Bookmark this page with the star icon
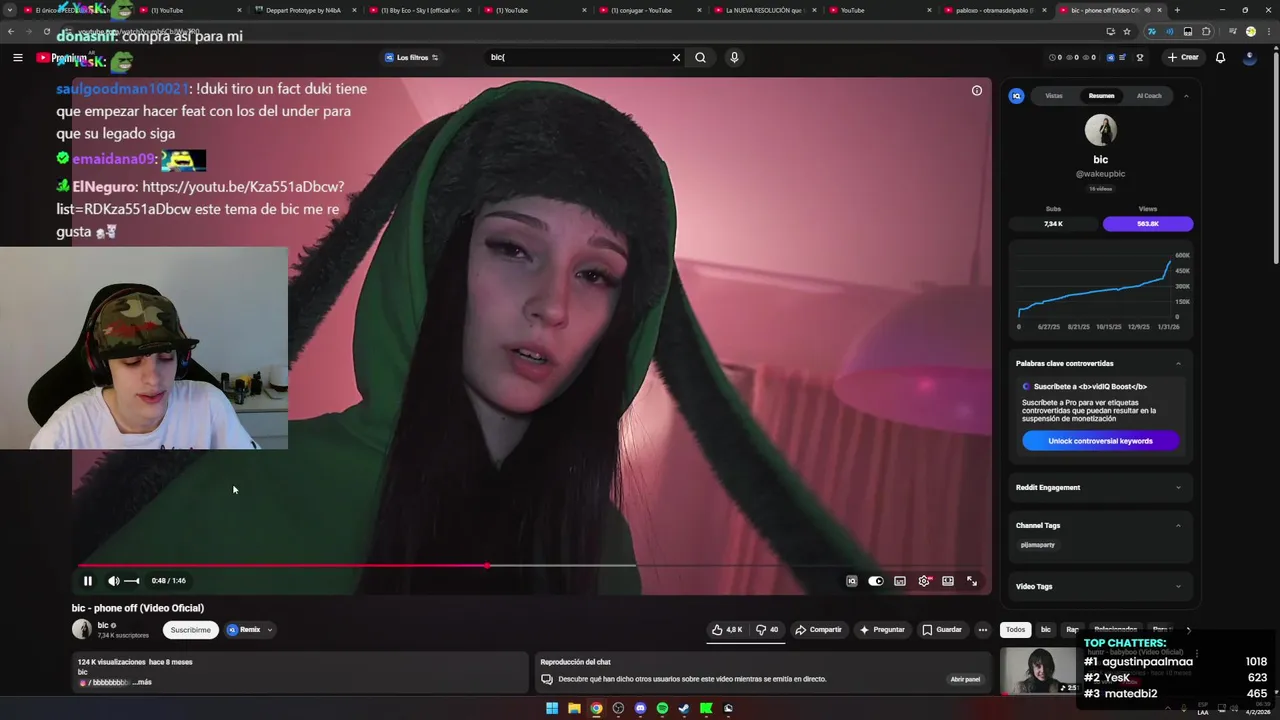Viewport: 1280px width, 720px height. click(1127, 32)
